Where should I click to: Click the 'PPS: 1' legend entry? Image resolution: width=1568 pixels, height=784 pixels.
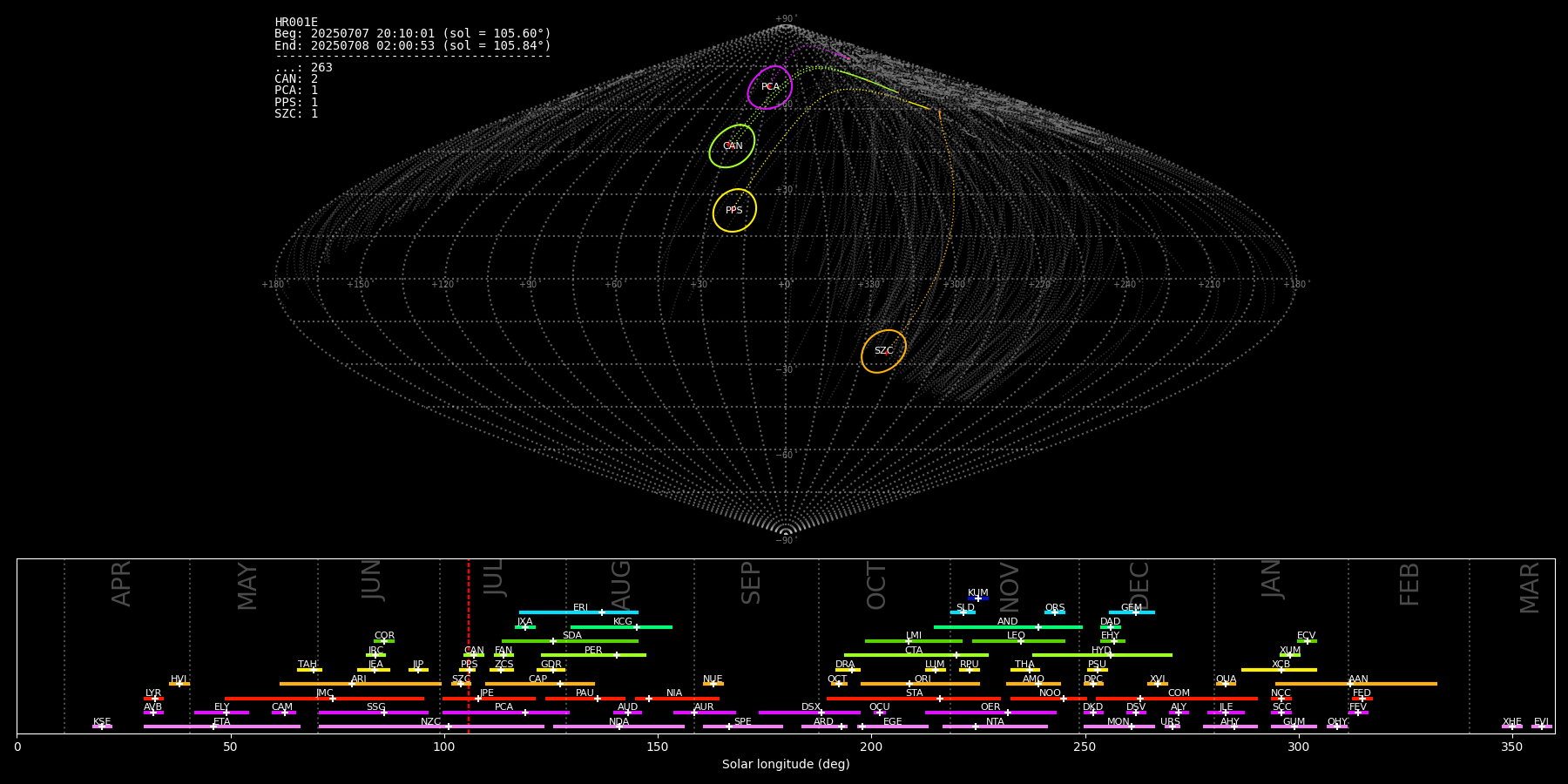pyautogui.click(x=296, y=103)
